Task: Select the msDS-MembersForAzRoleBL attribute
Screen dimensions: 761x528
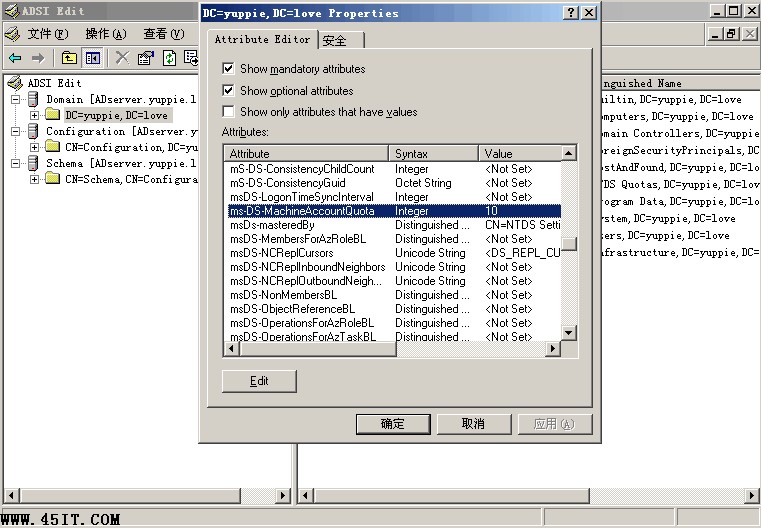Action: click(298, 239)
